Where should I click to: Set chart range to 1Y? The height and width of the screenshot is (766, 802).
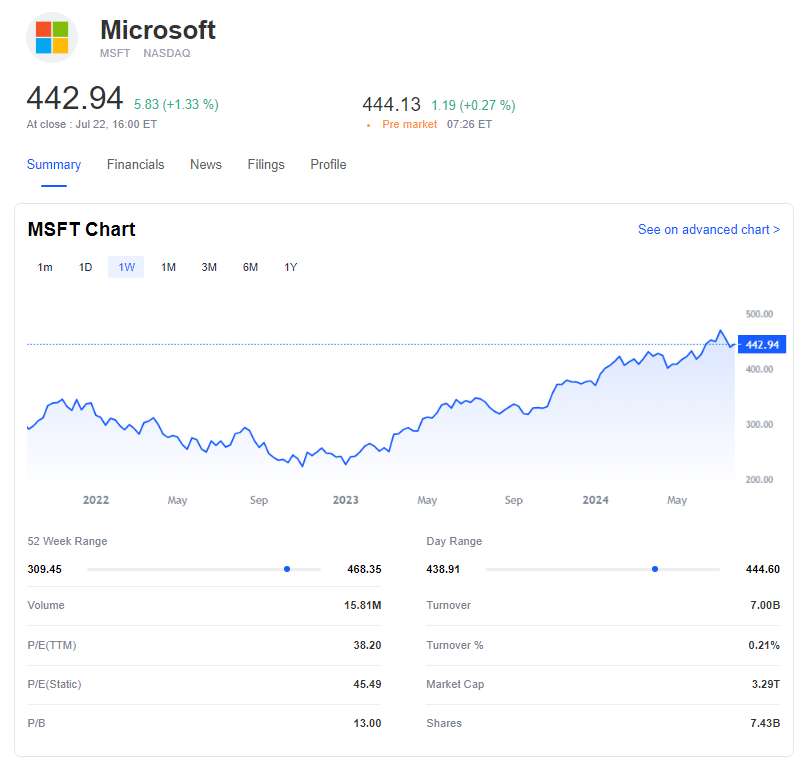(291, 267)
